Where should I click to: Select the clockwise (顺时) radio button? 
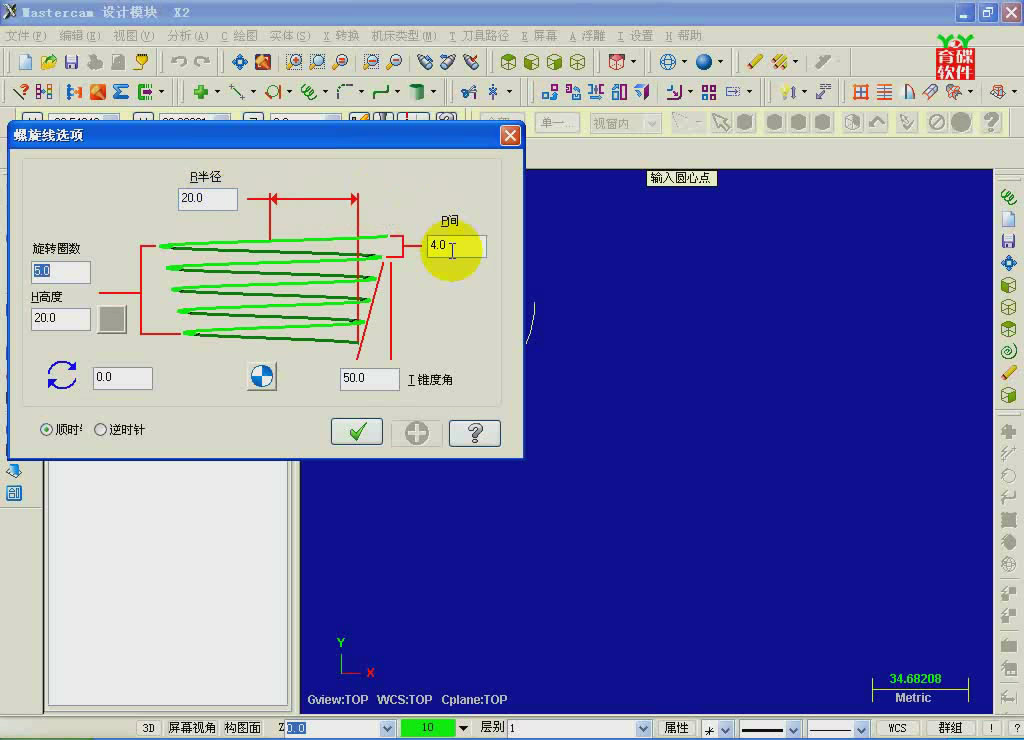46,430
